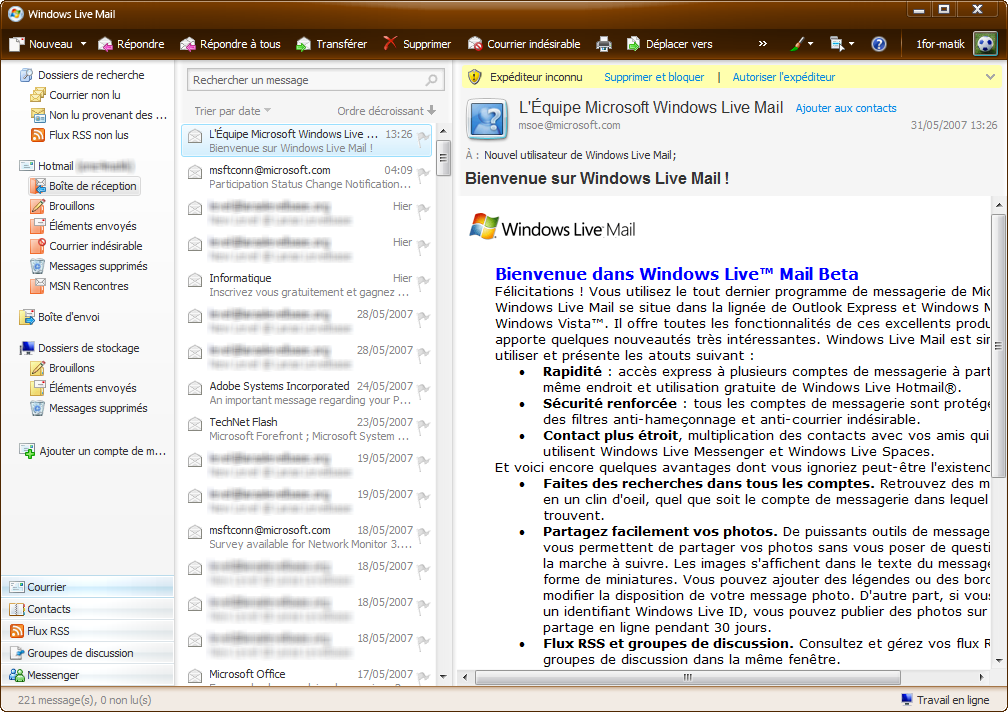Select the Brouillons folder under Hotmail
The image size is (1008, 712).
72,206
